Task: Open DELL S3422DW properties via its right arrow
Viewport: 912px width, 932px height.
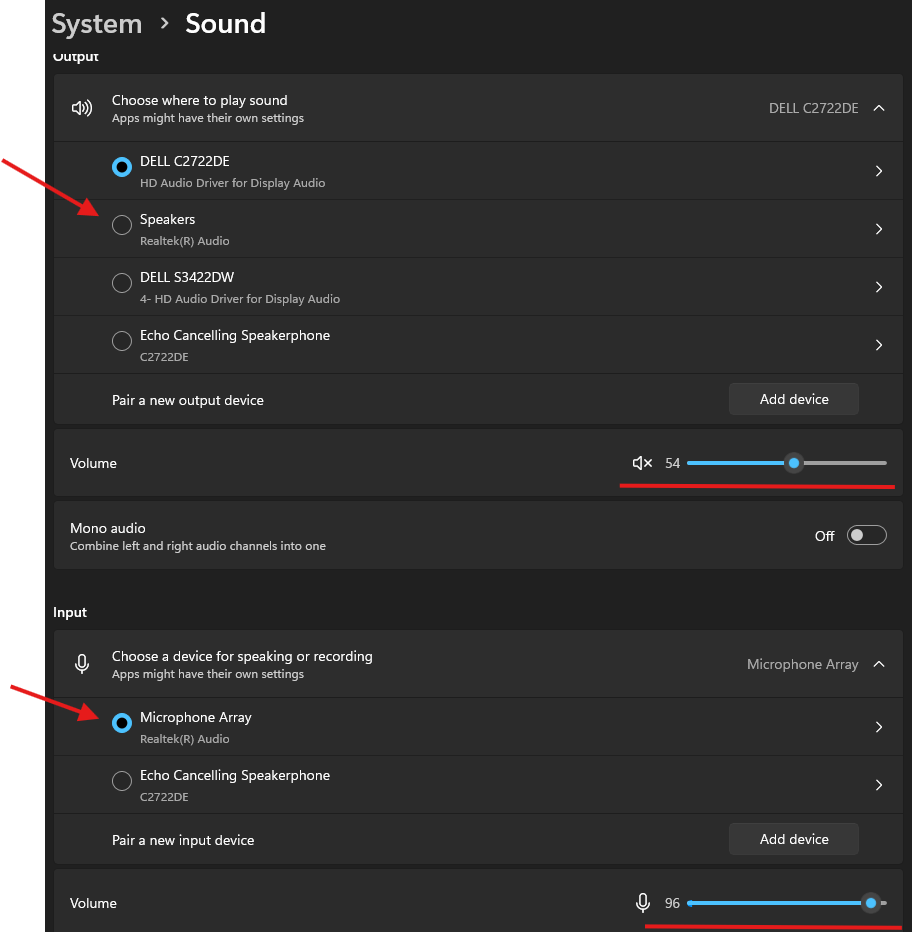Action: click(x=878, y=286)
